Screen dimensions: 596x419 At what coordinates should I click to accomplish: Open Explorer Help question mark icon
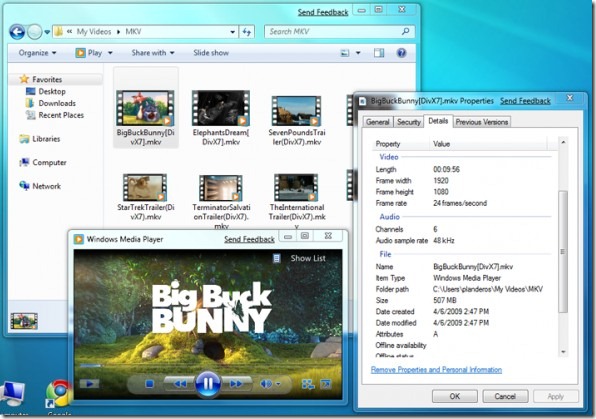pos(401,53)
